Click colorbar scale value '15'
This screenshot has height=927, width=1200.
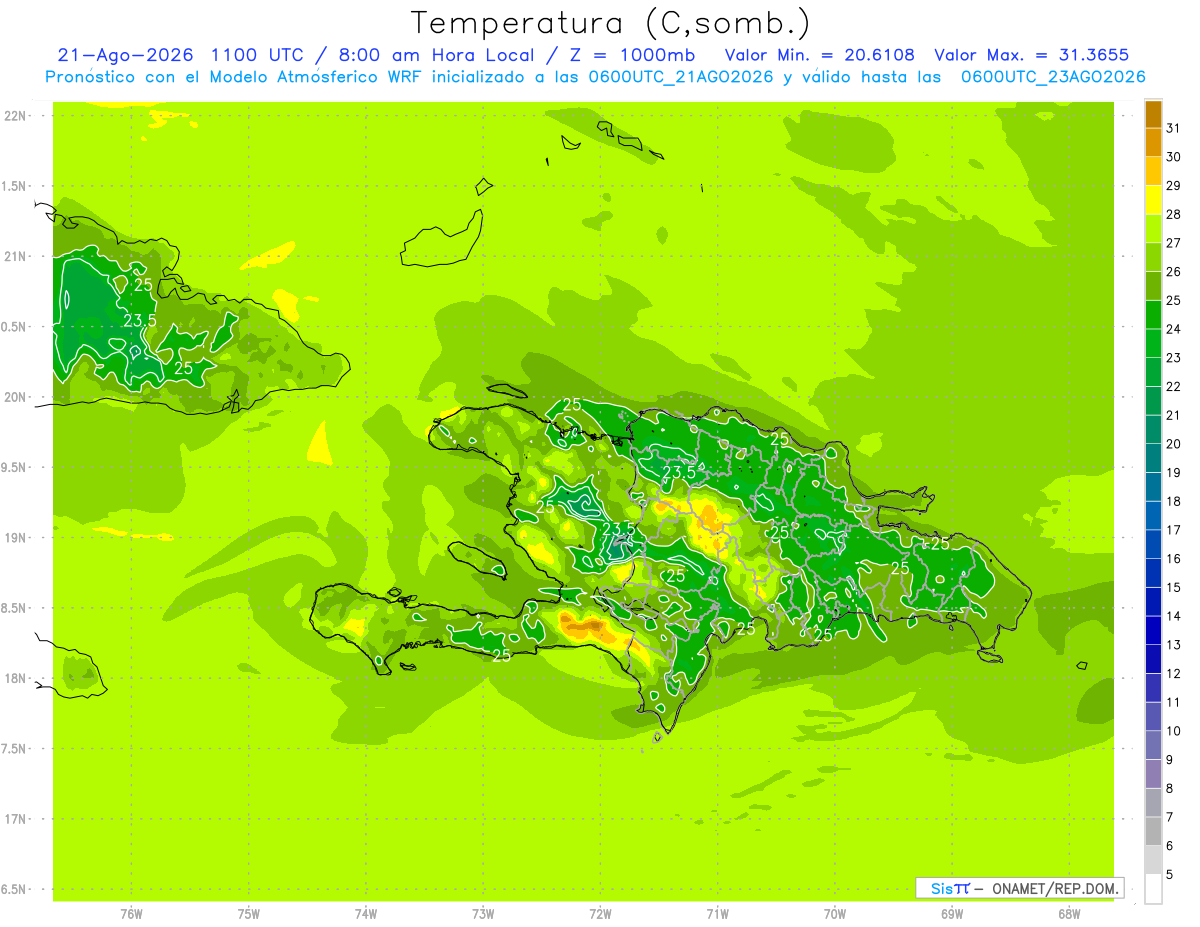click(1173, 588)
